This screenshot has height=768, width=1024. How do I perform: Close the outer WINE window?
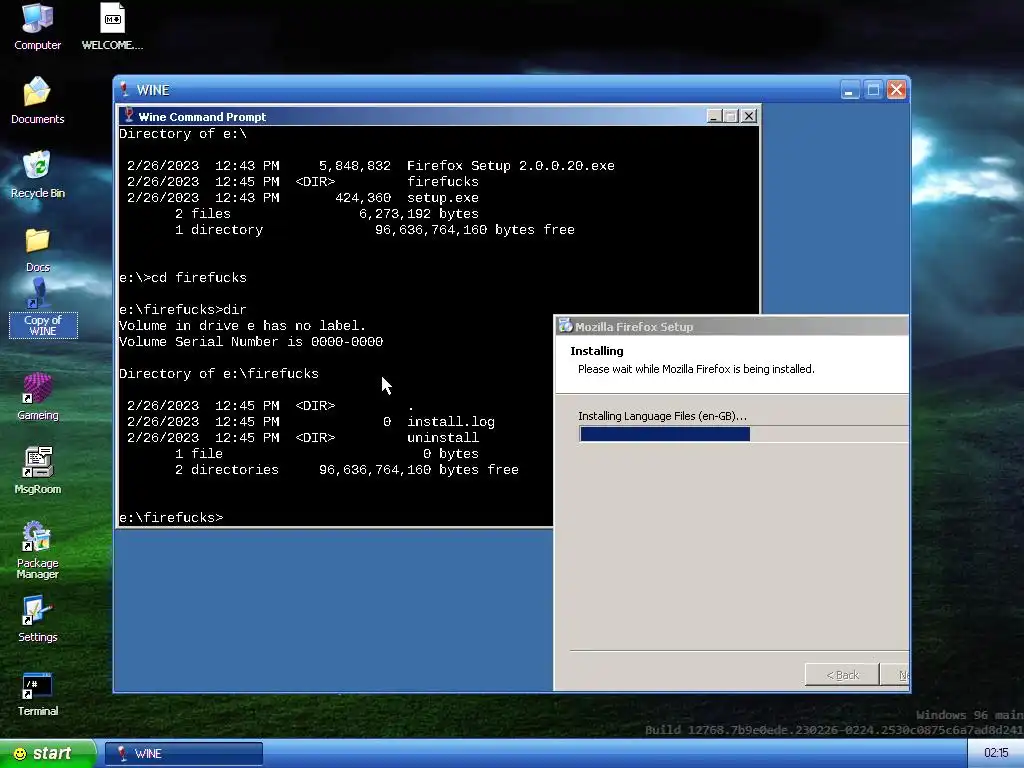click(896, 89)
